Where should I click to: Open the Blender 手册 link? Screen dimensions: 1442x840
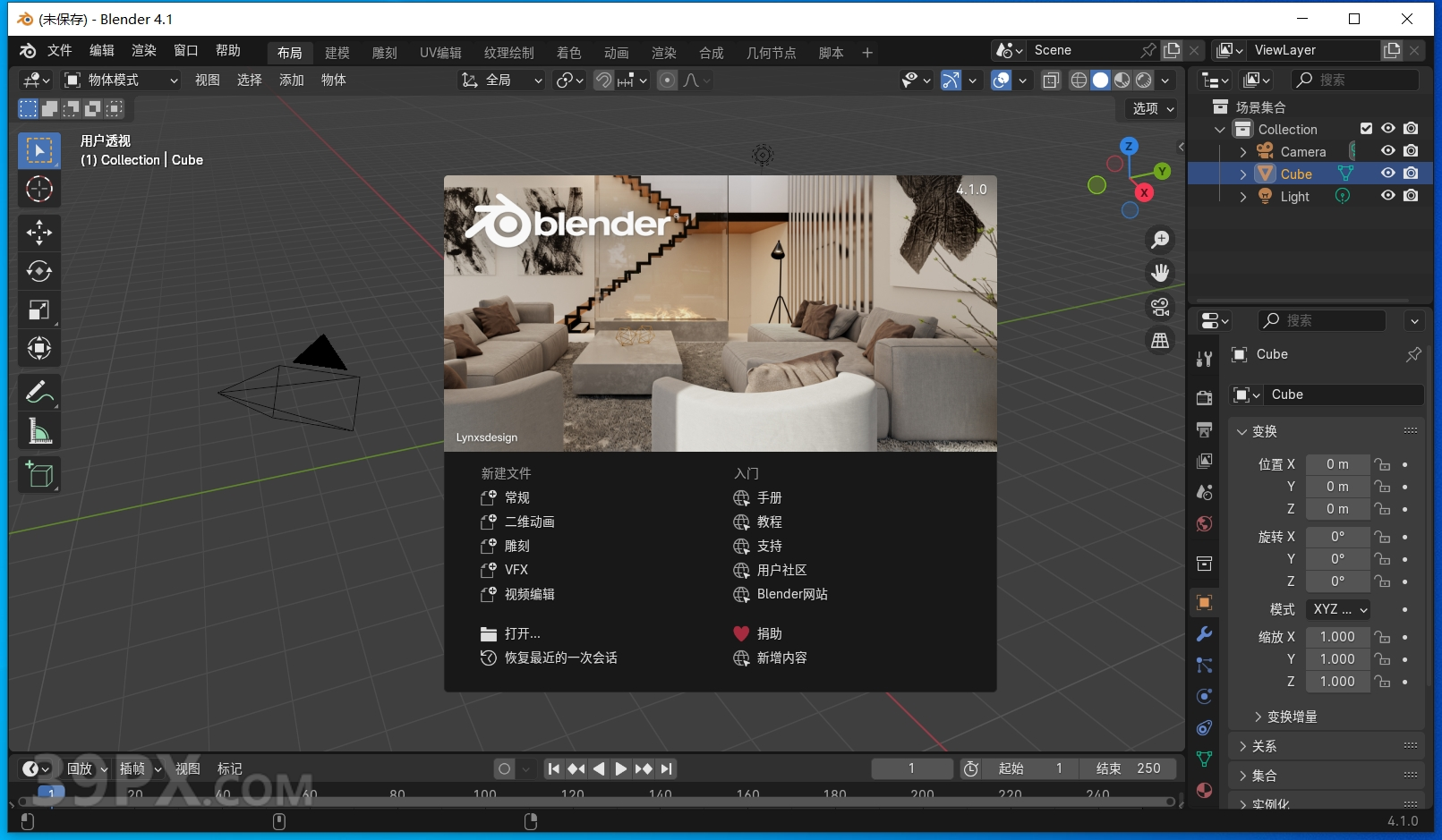769,497
